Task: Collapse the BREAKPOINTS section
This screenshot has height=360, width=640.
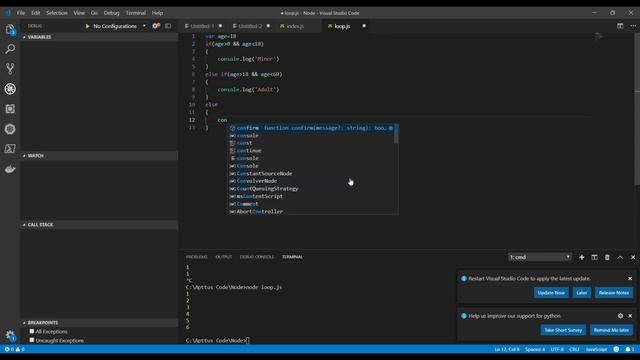Action: click(x=99, y=322)
